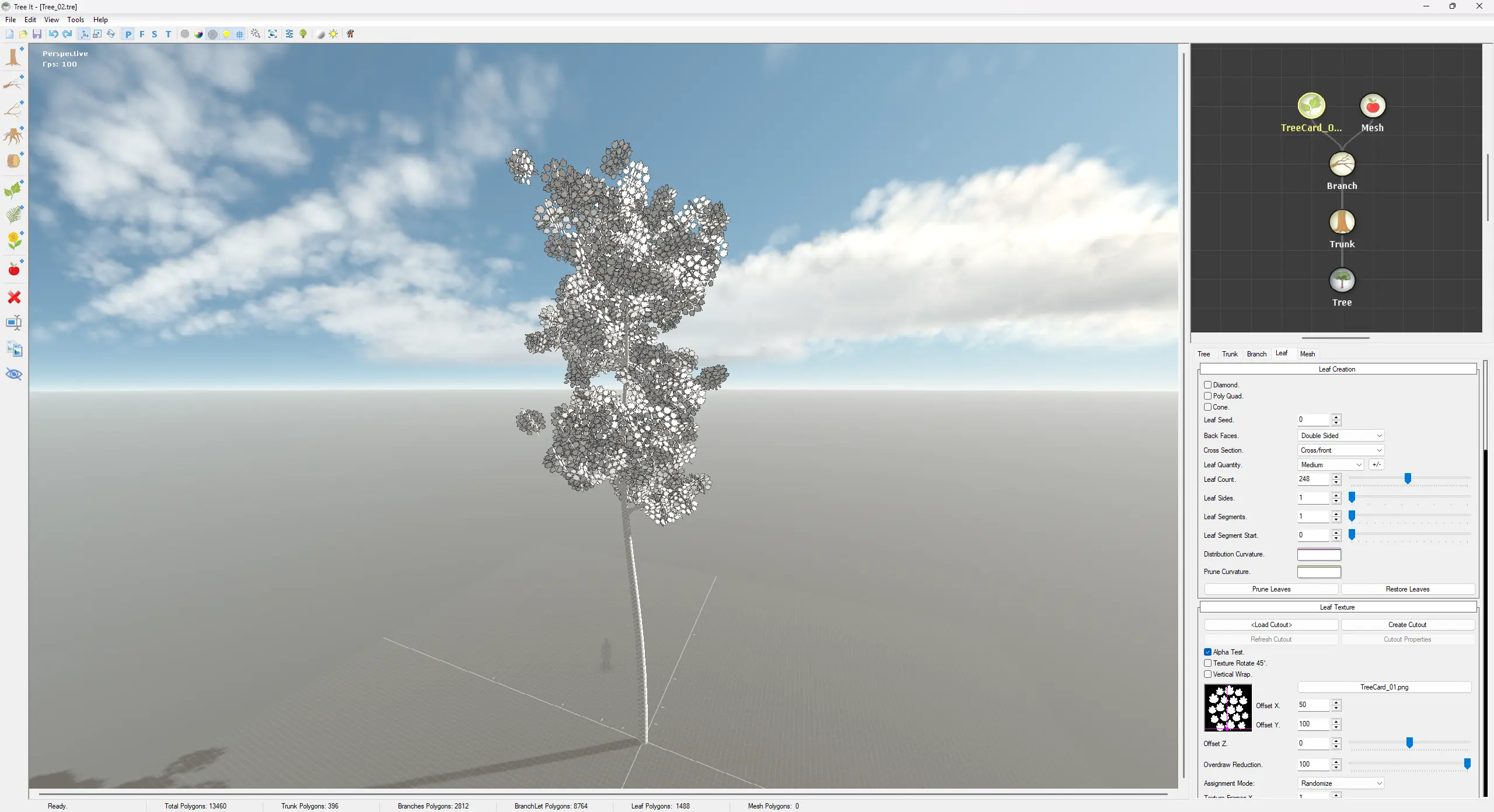This screenshot has width=1494, height=812.
Task: Toggle the grid display icon
Action: point(240,34)
